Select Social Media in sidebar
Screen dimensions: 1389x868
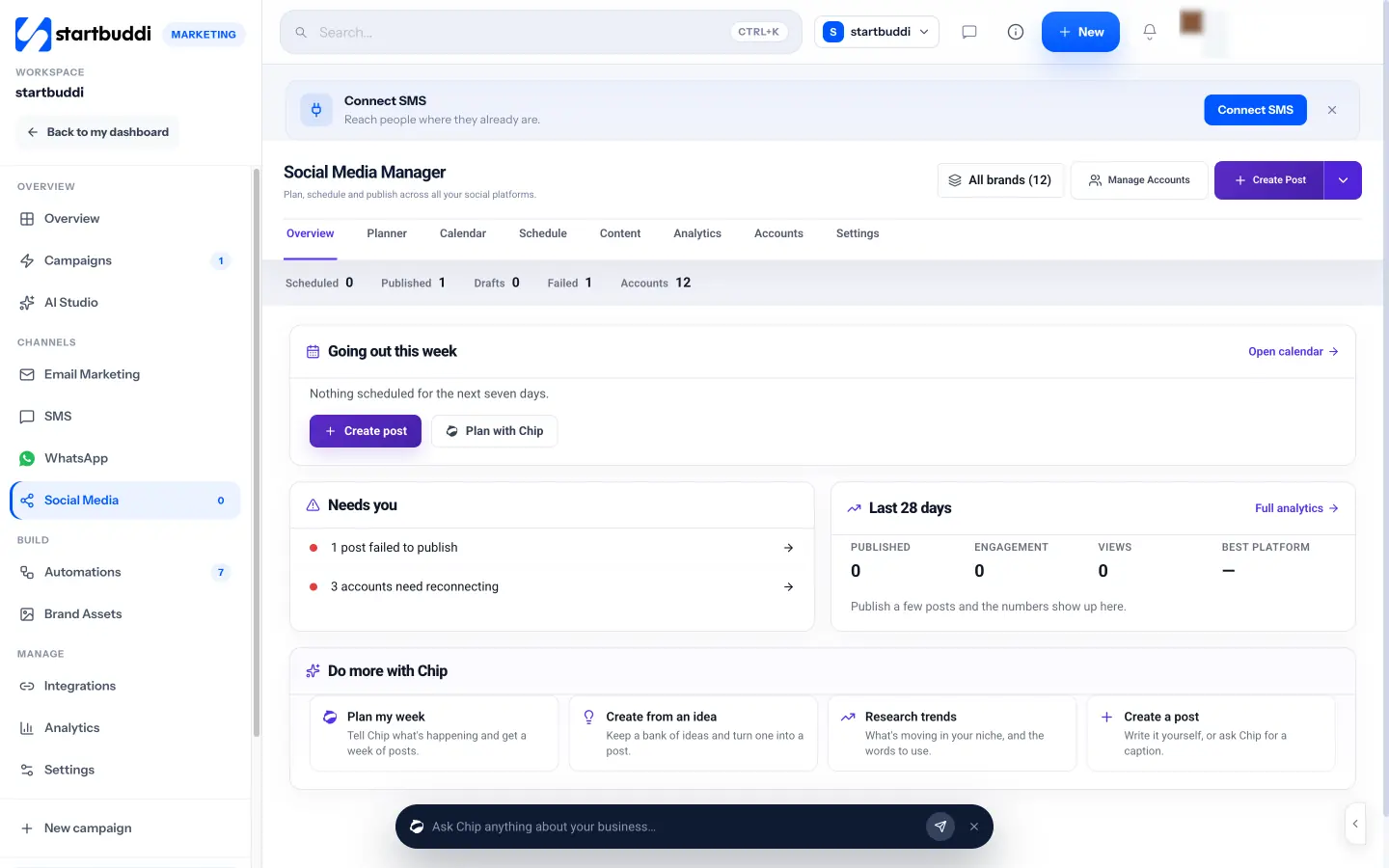[125, 501]
